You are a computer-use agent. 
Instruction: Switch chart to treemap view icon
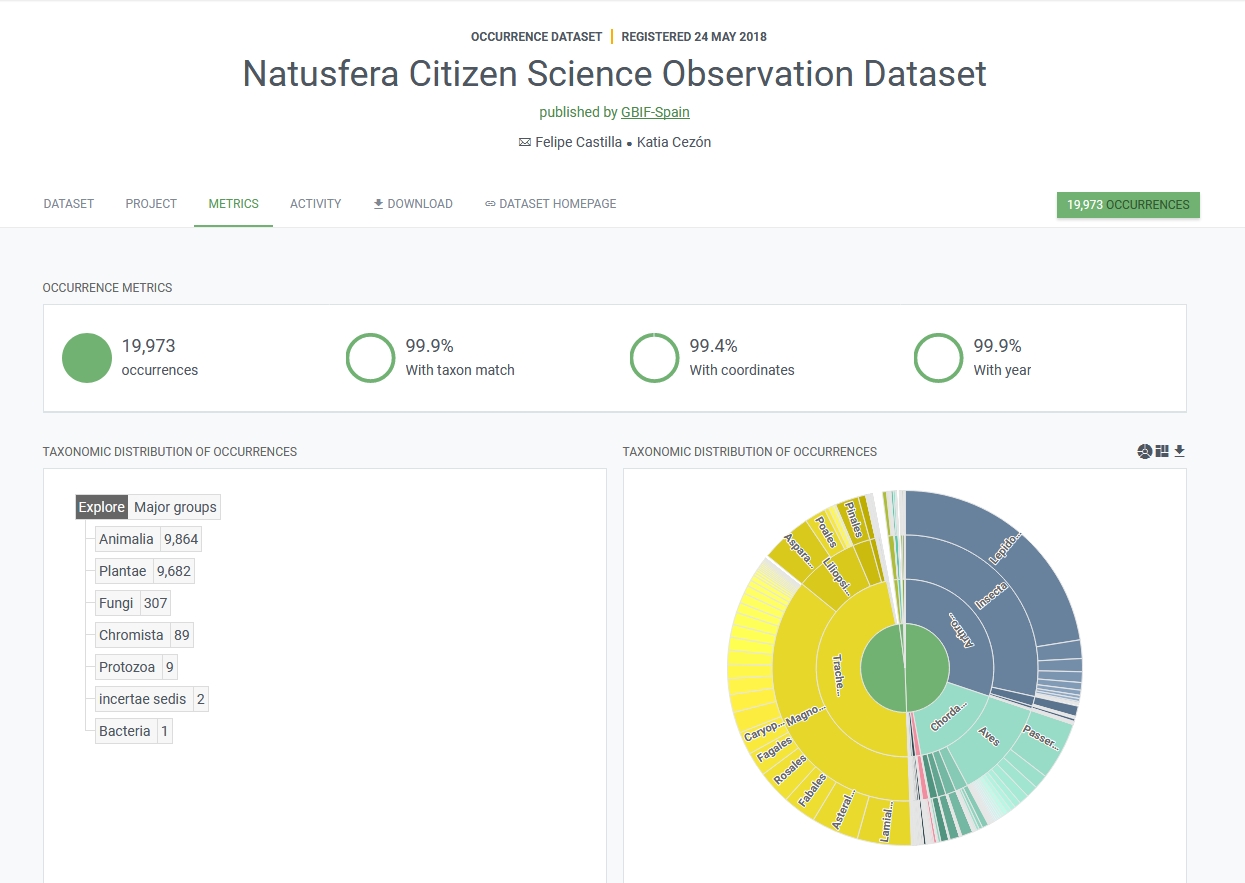coord(1161,452)
